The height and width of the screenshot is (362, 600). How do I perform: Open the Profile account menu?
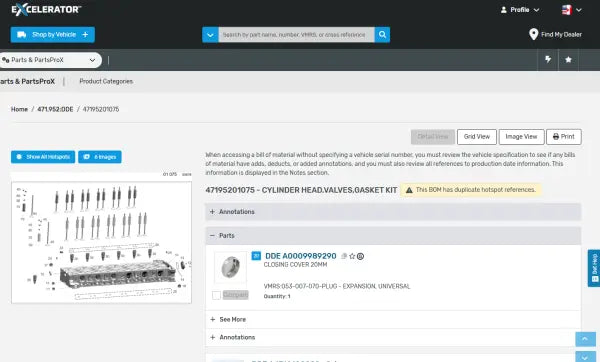(x=520, y=10)
